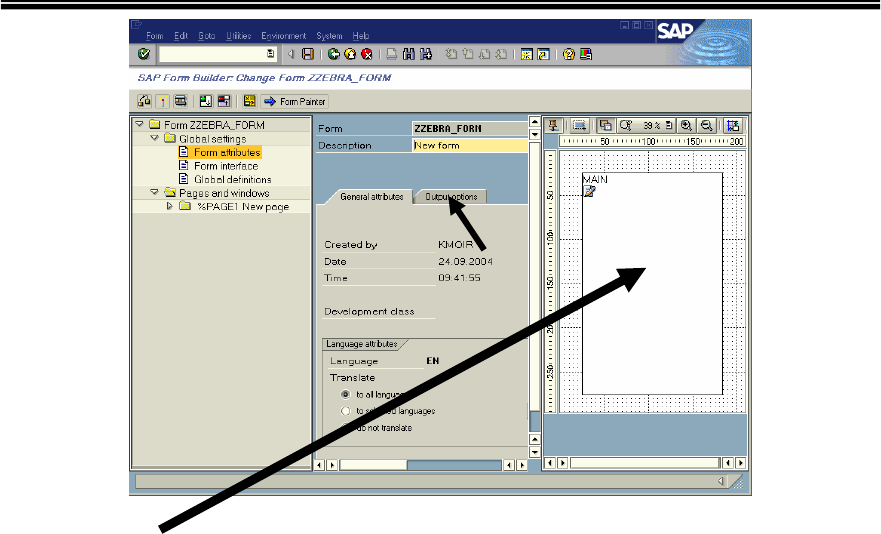Click the status bar expand triangle
The image size is (881, 534).
pyautogui.click(x=721, y=481)
